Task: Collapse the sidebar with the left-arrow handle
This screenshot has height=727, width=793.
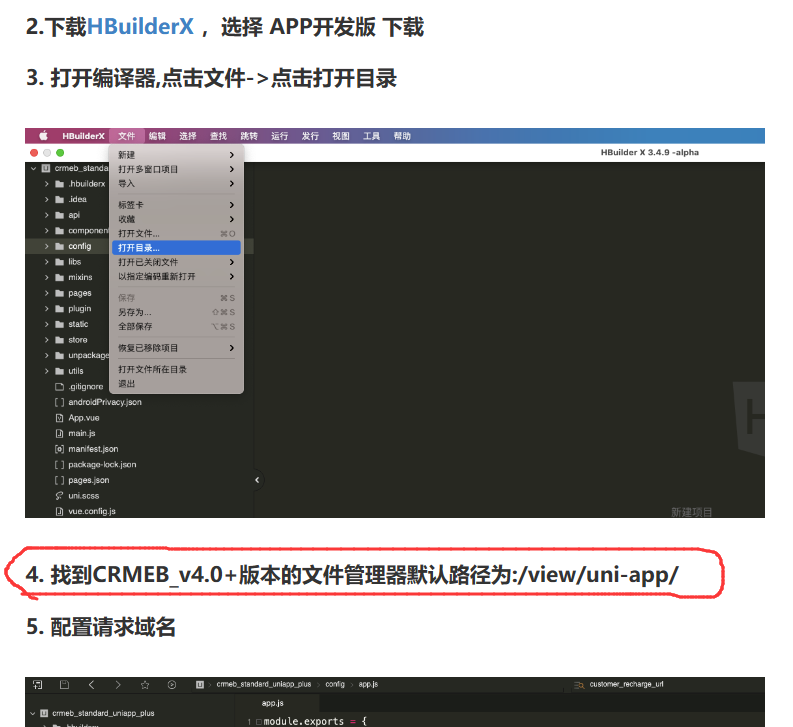Action: click(257, 480)
